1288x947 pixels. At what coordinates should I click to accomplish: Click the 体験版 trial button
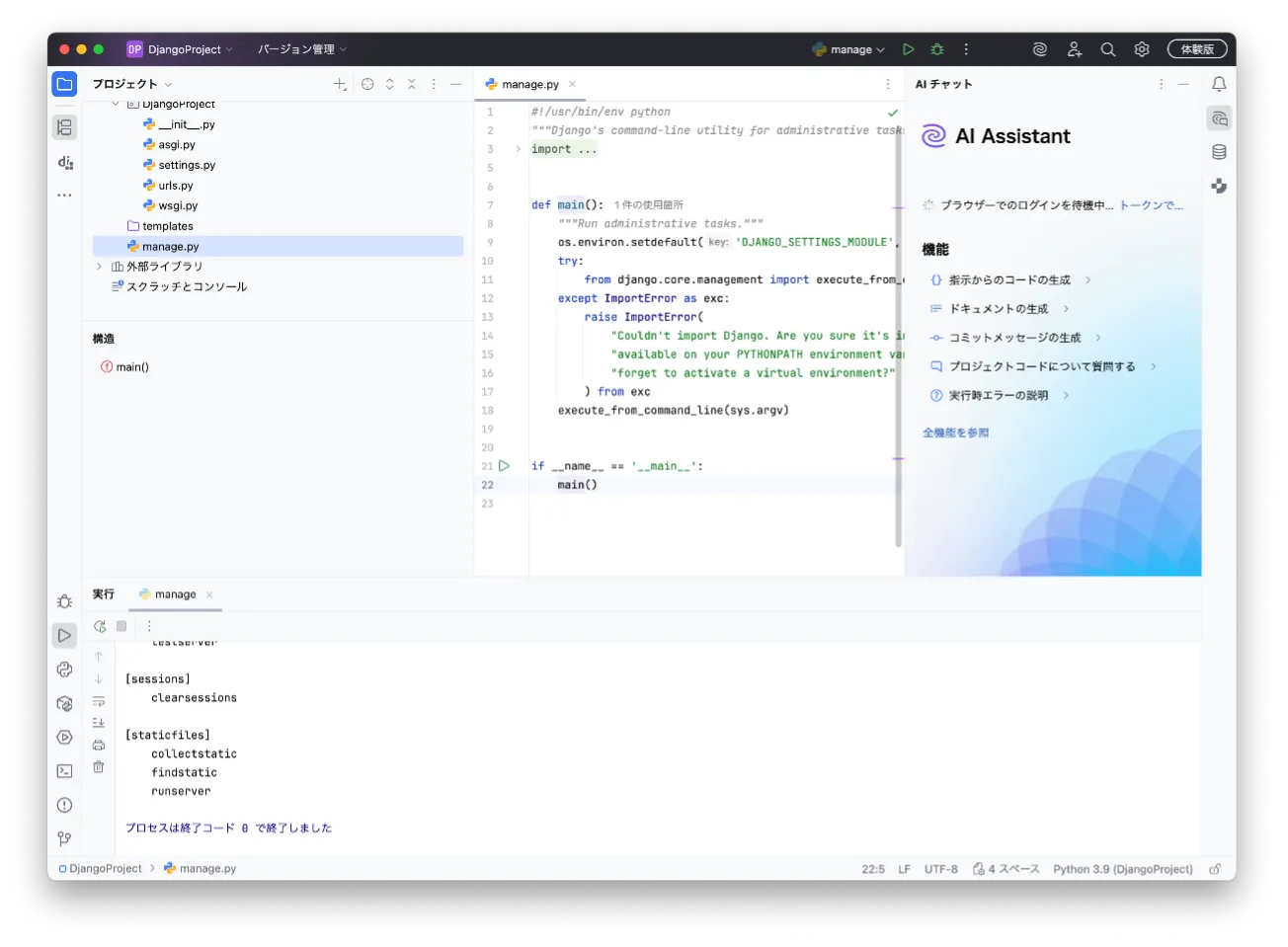(1197, 49)
